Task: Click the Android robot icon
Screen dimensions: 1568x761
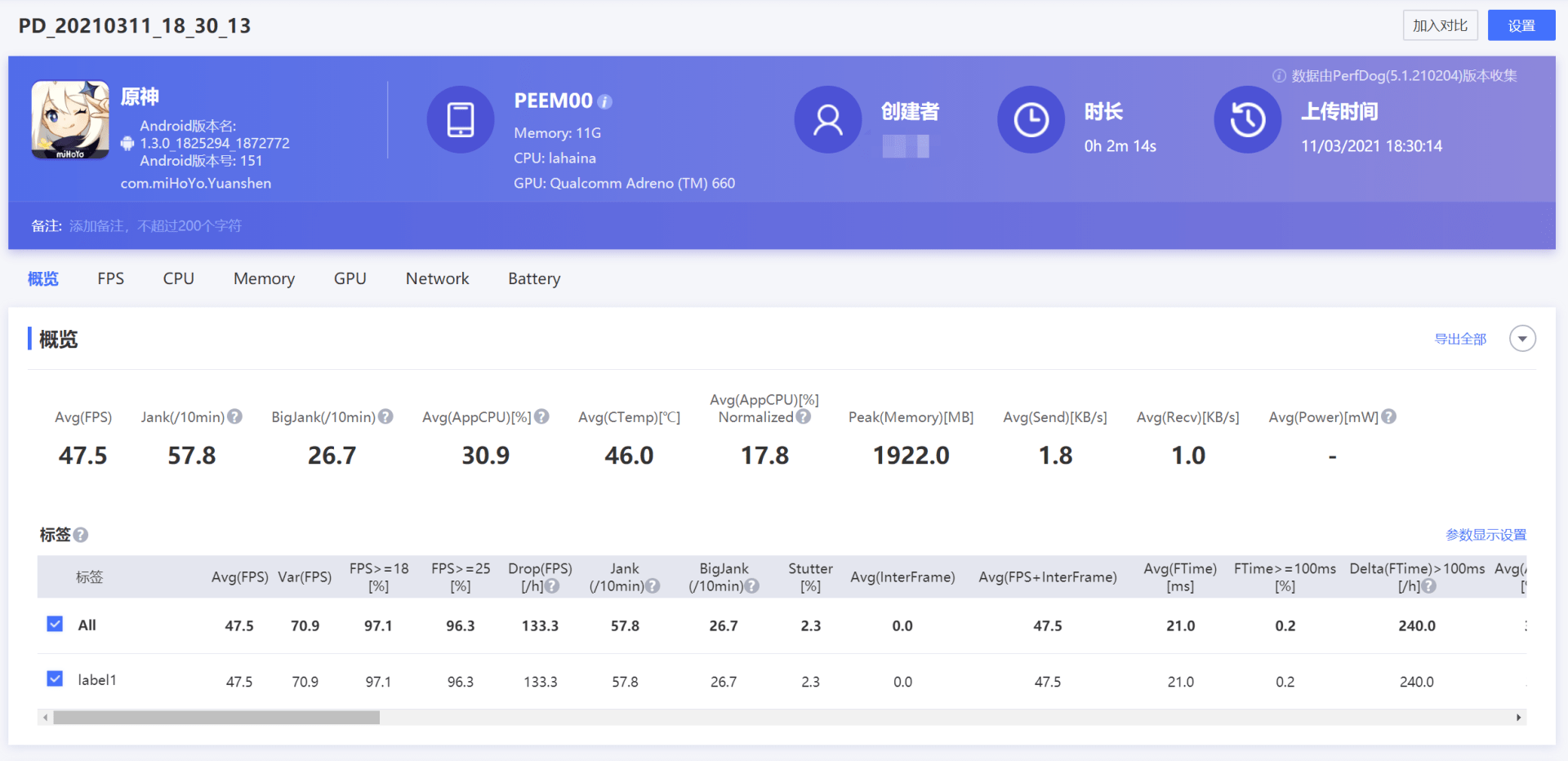Action: [x=127, y=144]
